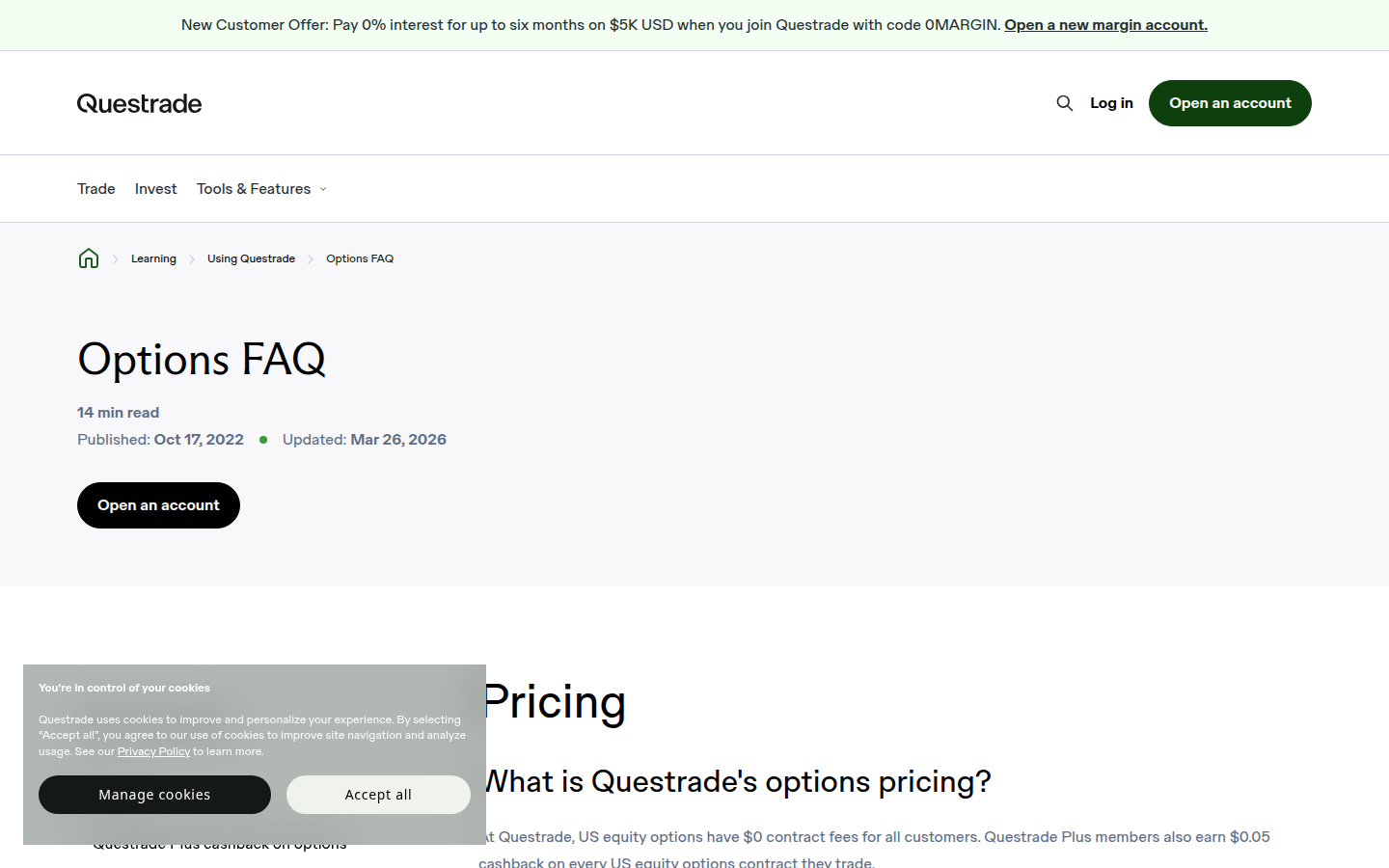Open the Trade menu
Image resolution: width=1389 pixels, height=868 pixels.
pyautogui.click(x=96, y=189)
